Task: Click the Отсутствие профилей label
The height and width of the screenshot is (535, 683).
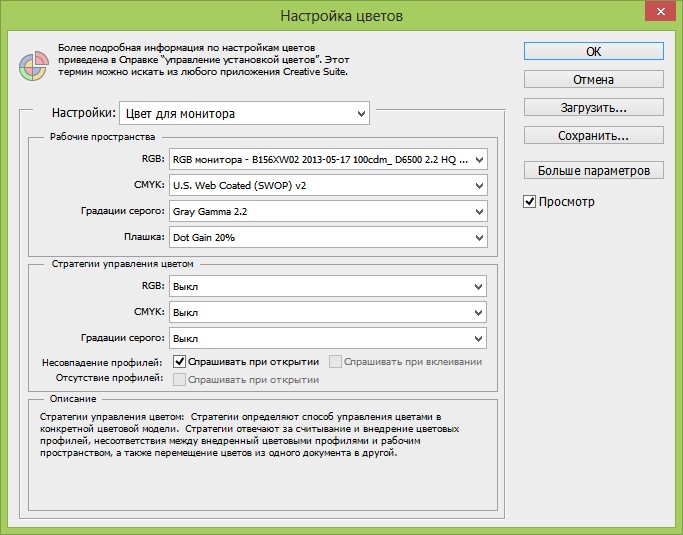Action: [109, 378]
